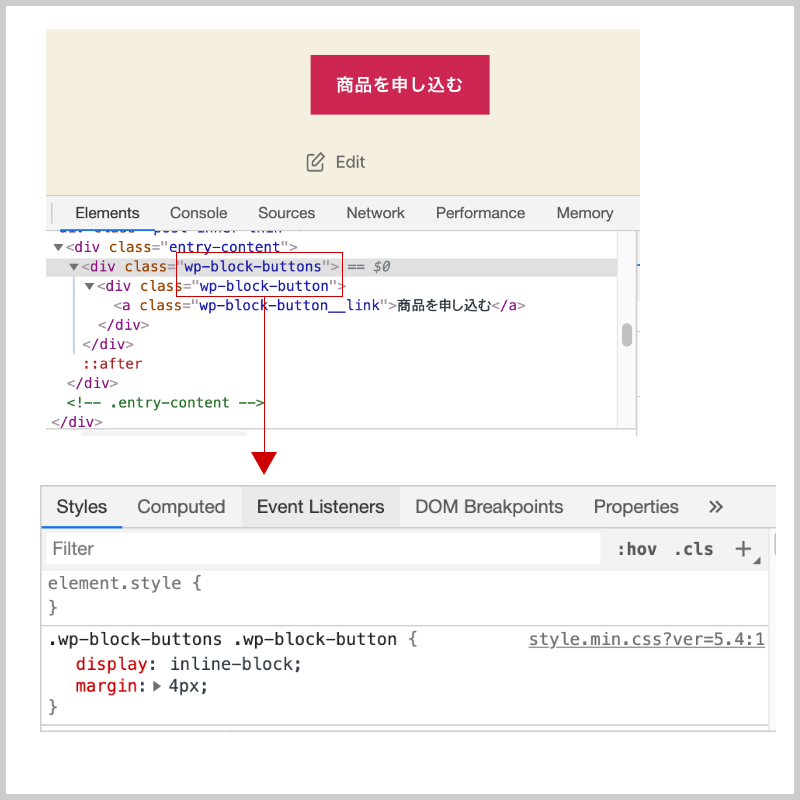Select the wp-block-button__link anchor row
This screenshot has height=800, width=800.
[x=319, y=306]
